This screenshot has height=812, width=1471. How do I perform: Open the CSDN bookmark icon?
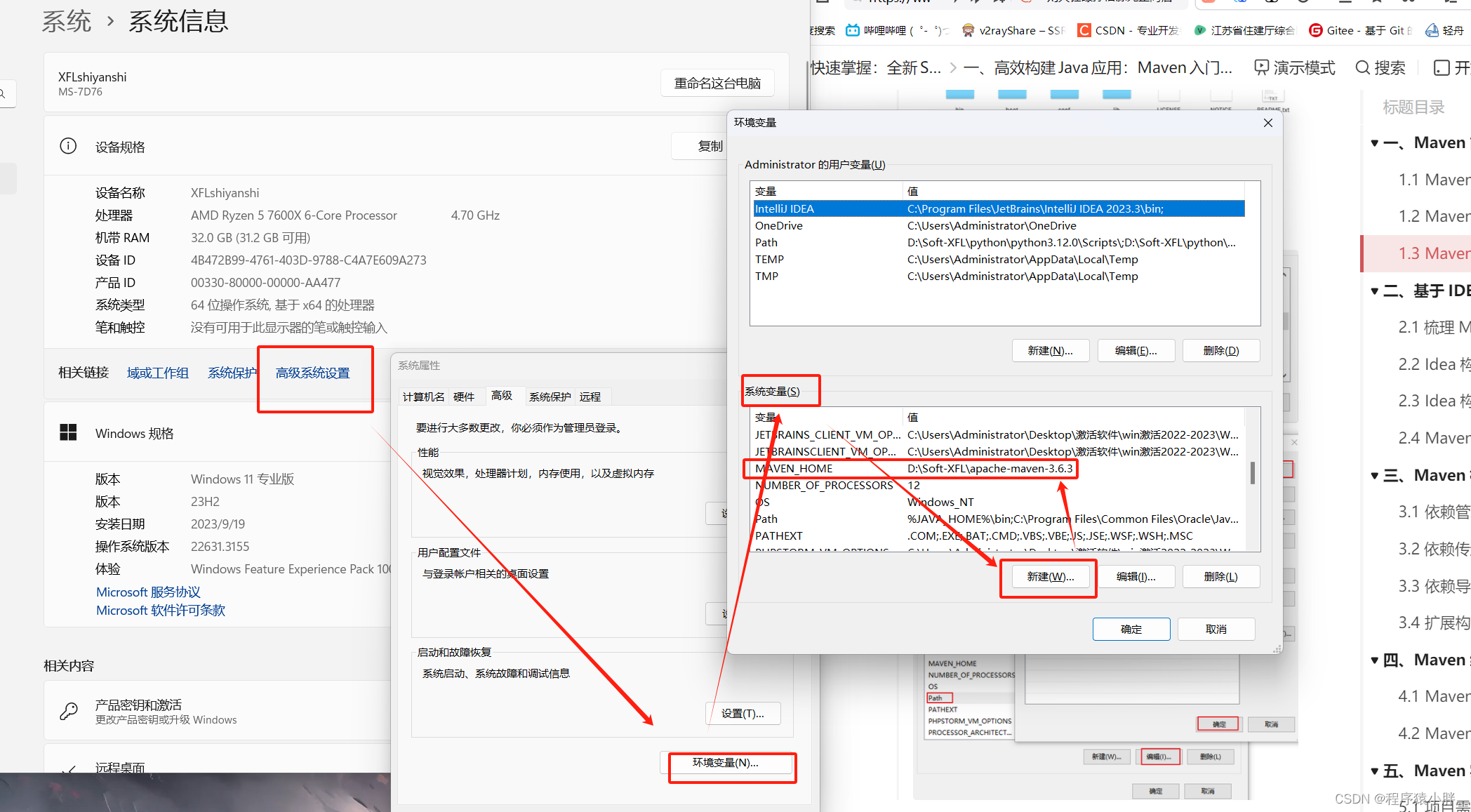point(1084,30)
